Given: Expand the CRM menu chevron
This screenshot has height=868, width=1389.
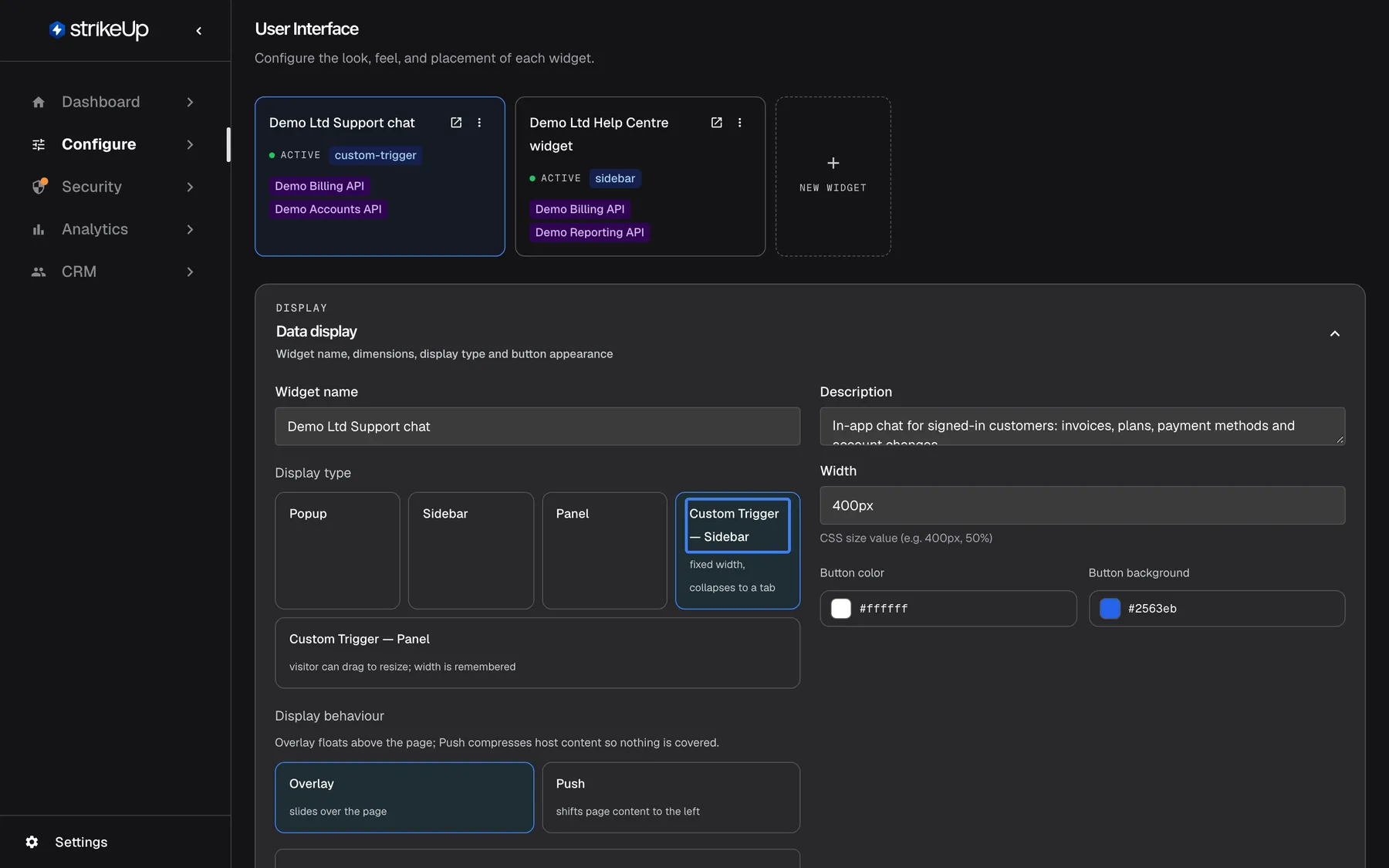Looking at the screenshot, I should [190, 272].
